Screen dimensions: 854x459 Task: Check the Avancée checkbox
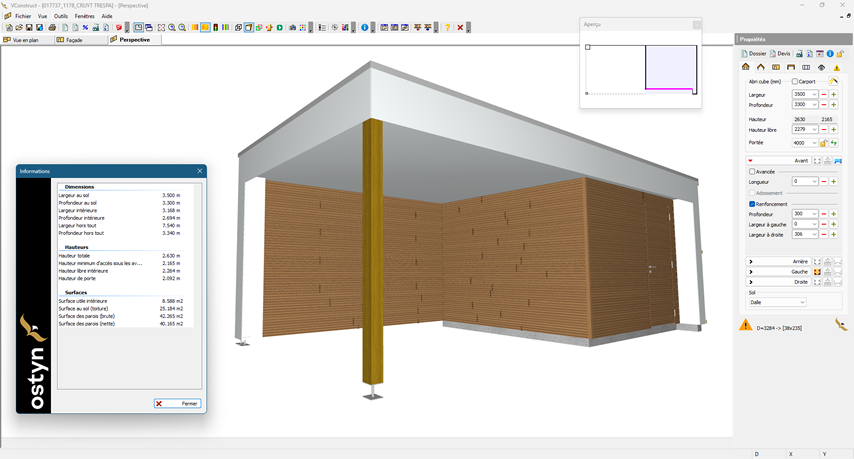point(752,172)
